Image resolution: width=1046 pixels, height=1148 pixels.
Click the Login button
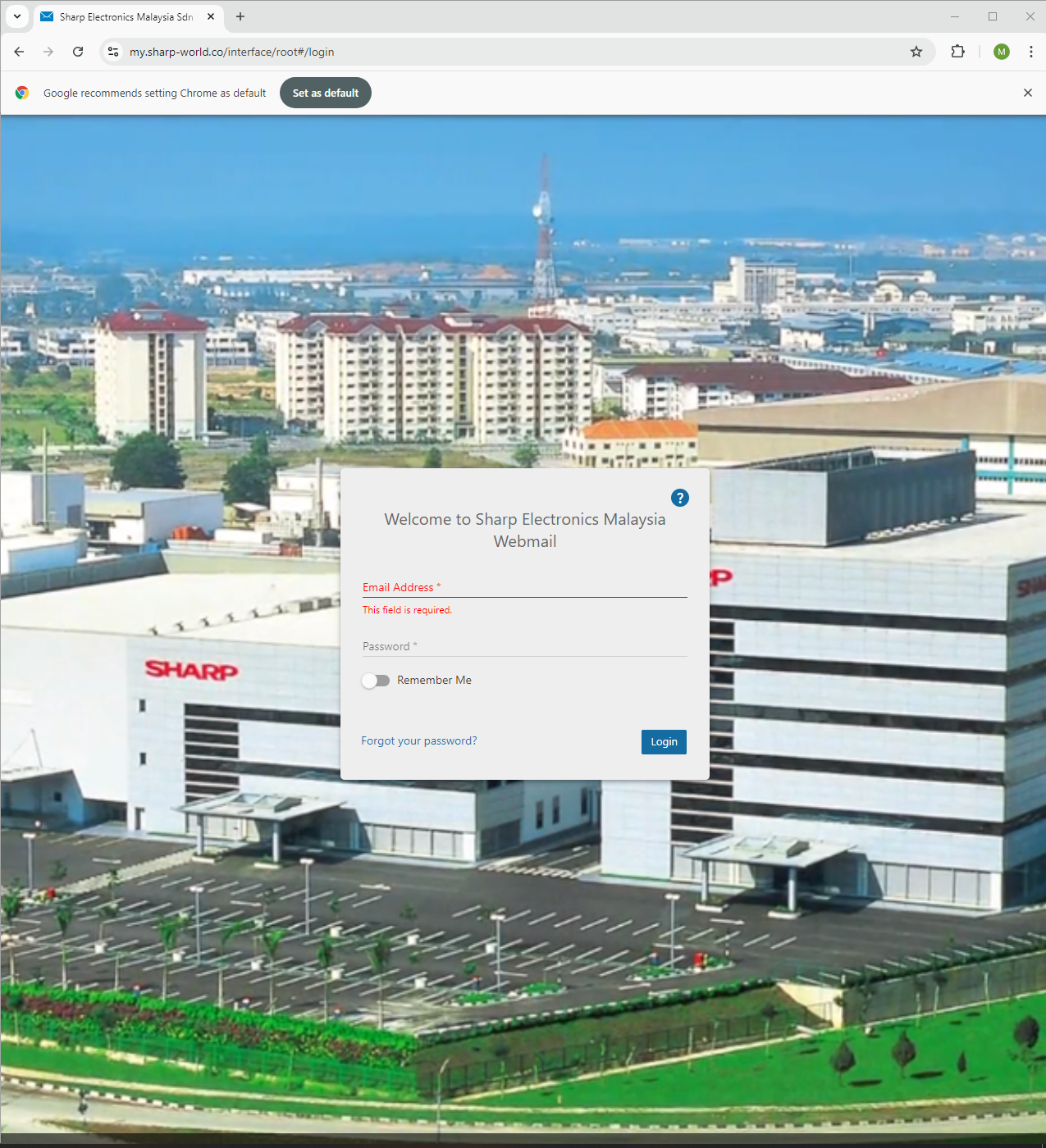pyautogui.click(x=665, y=742)
